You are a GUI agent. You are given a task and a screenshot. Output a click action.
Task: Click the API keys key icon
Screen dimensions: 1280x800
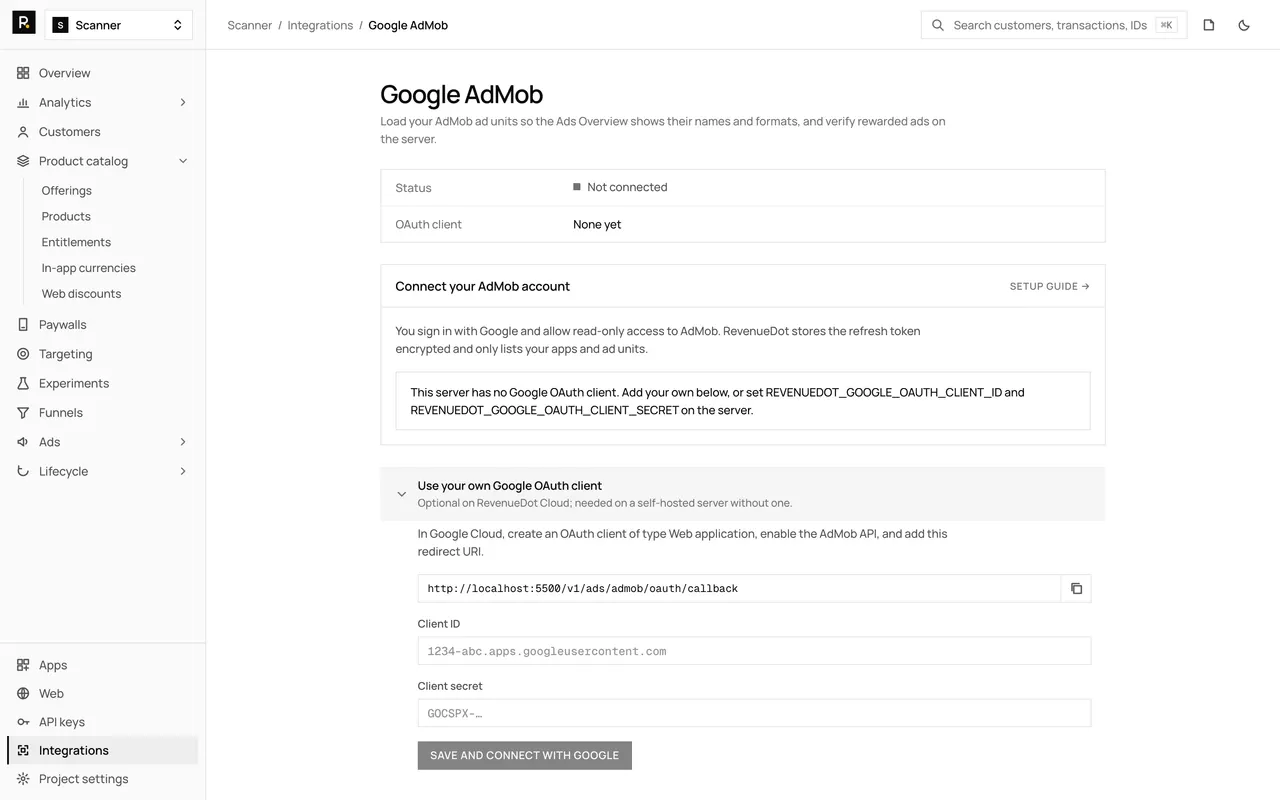coord(23,722)
